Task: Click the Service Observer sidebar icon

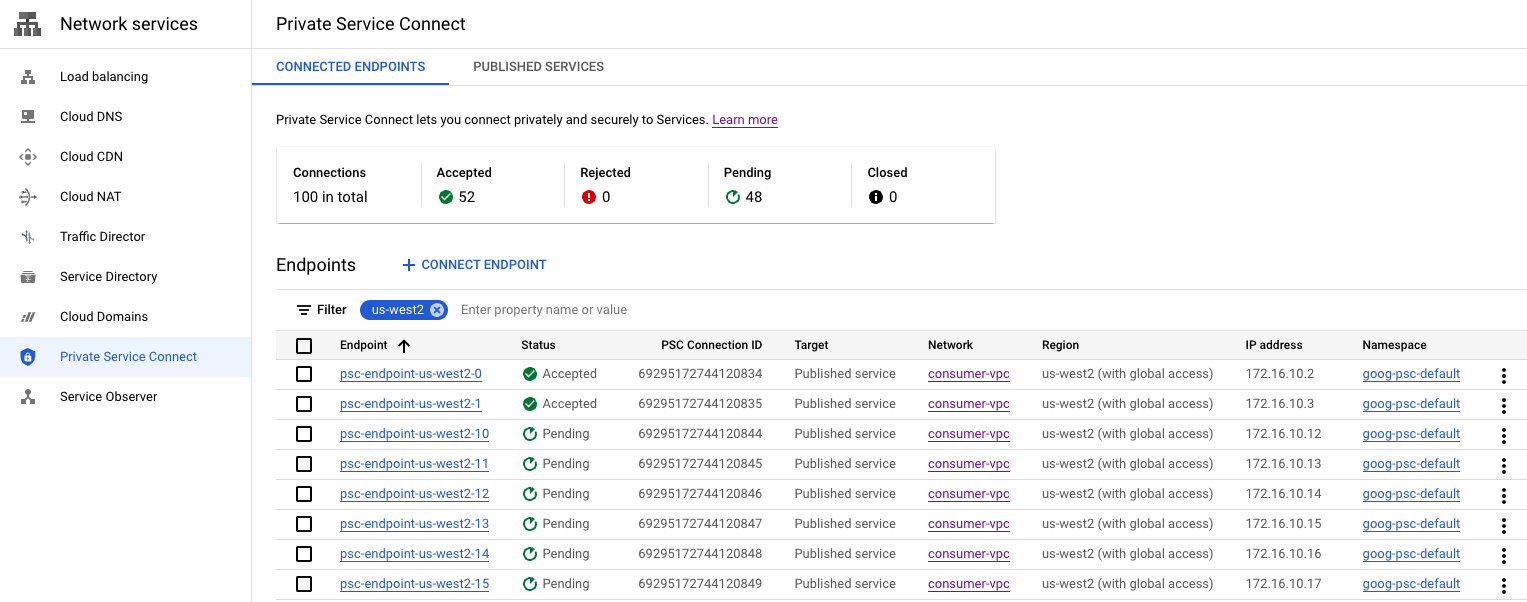Action: (28, 397)
